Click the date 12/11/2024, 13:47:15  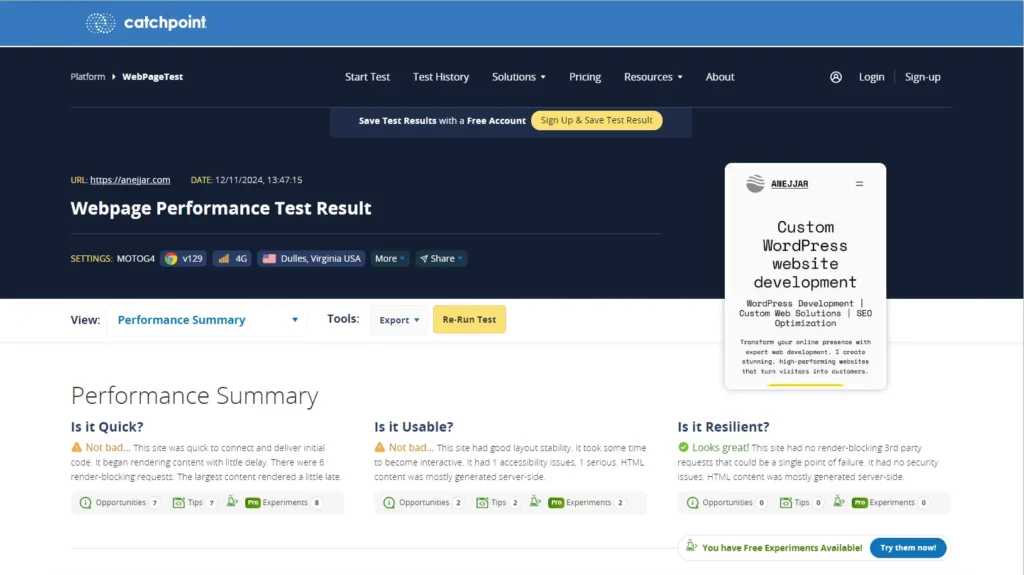point(259,180)
